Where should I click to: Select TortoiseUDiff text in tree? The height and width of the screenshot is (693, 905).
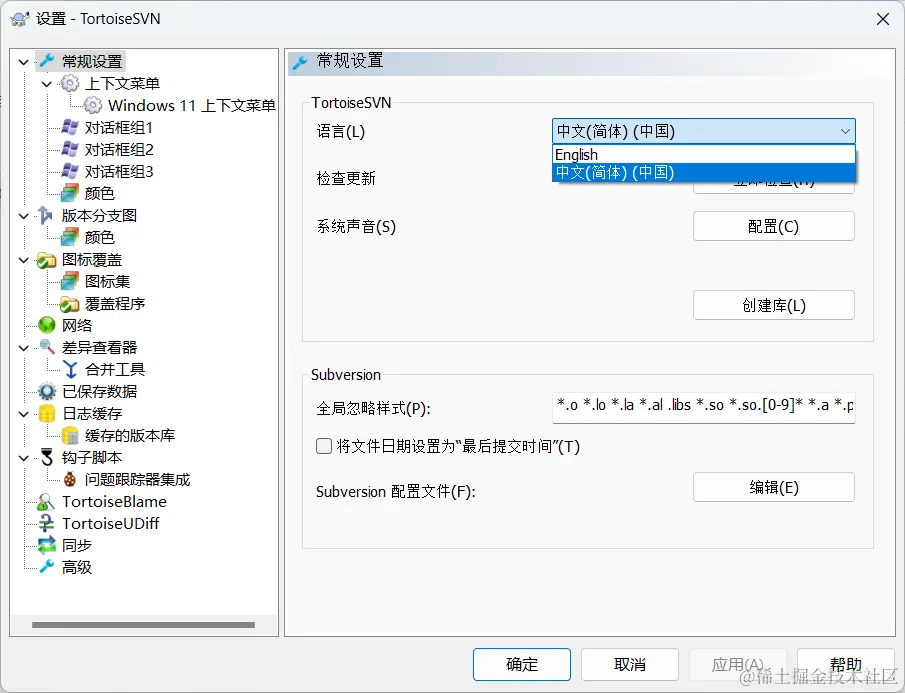click(110, 523)
